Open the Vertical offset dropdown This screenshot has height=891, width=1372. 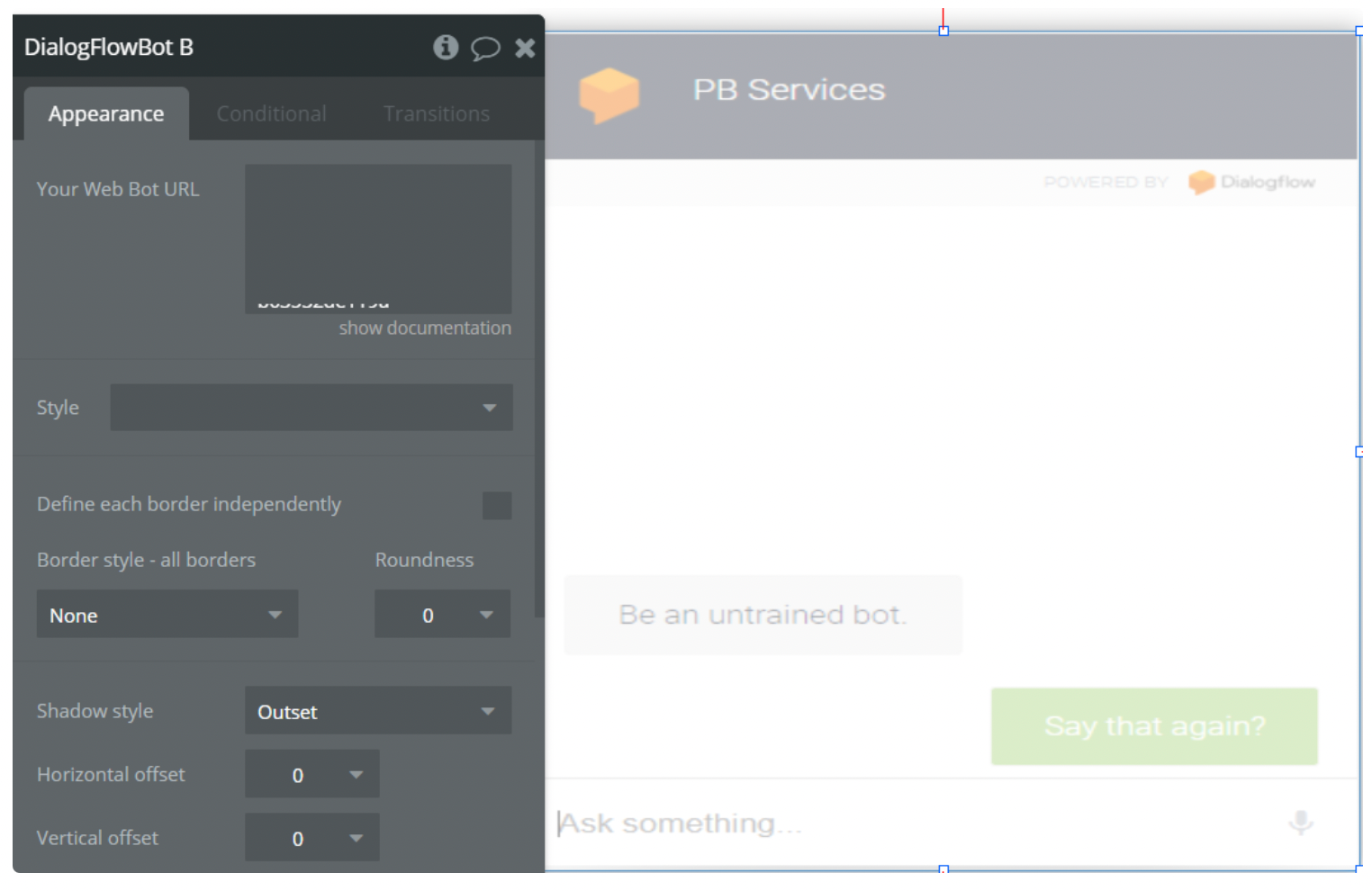click(311, 837)
